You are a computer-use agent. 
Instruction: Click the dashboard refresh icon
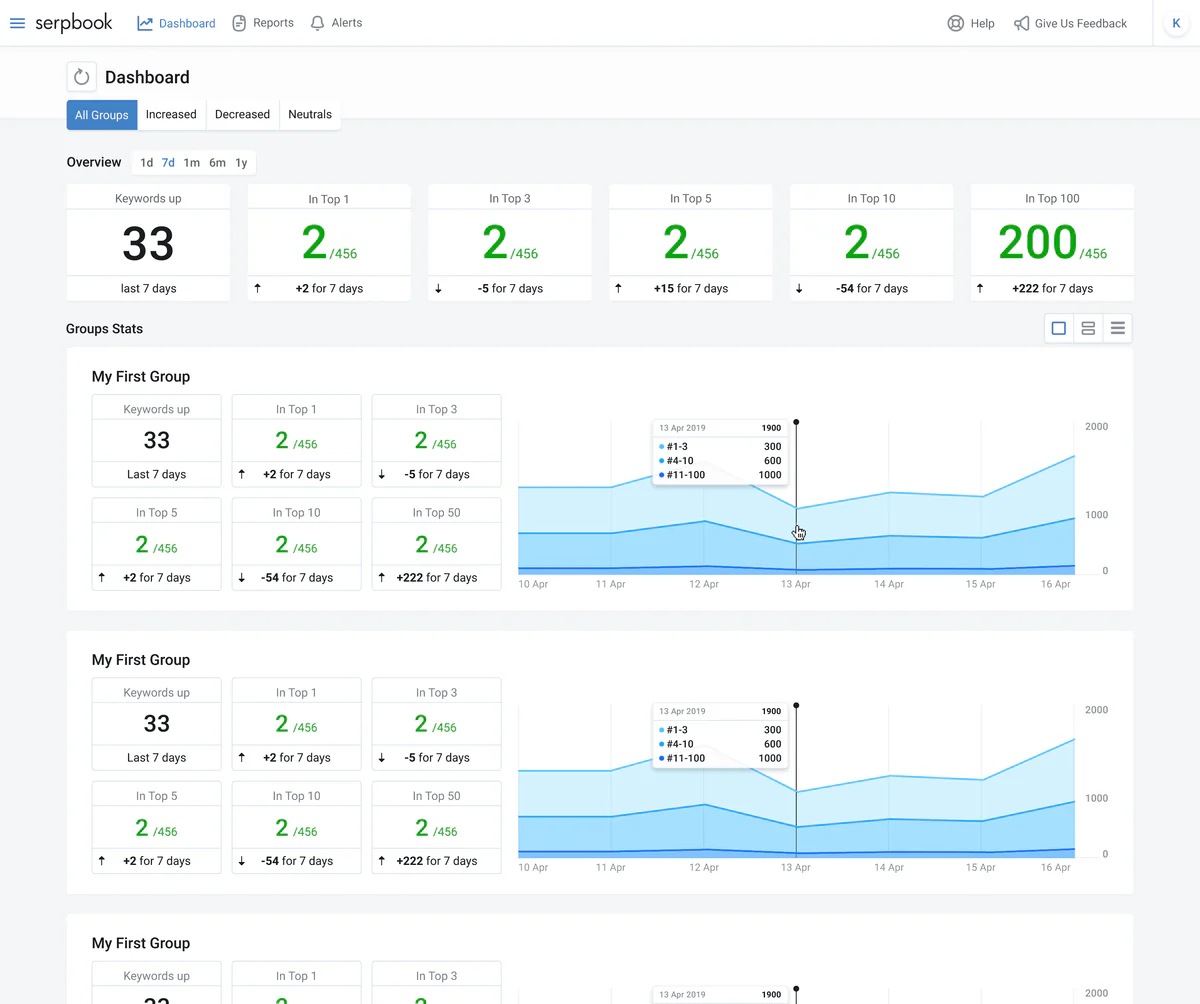(x=82, y=77)
